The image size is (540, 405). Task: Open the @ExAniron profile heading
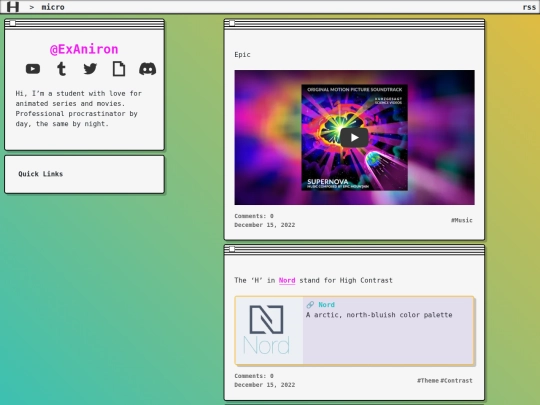[x=84, y=49]
